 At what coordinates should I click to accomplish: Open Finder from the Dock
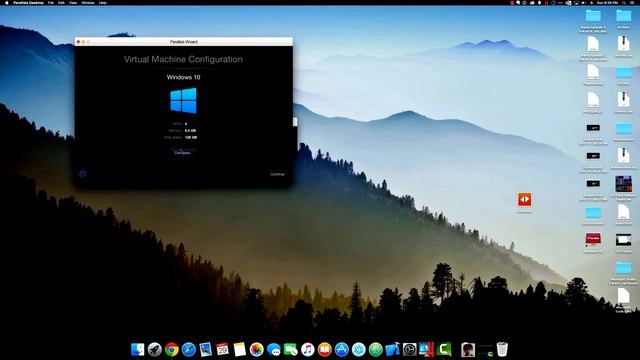point(138,350)
